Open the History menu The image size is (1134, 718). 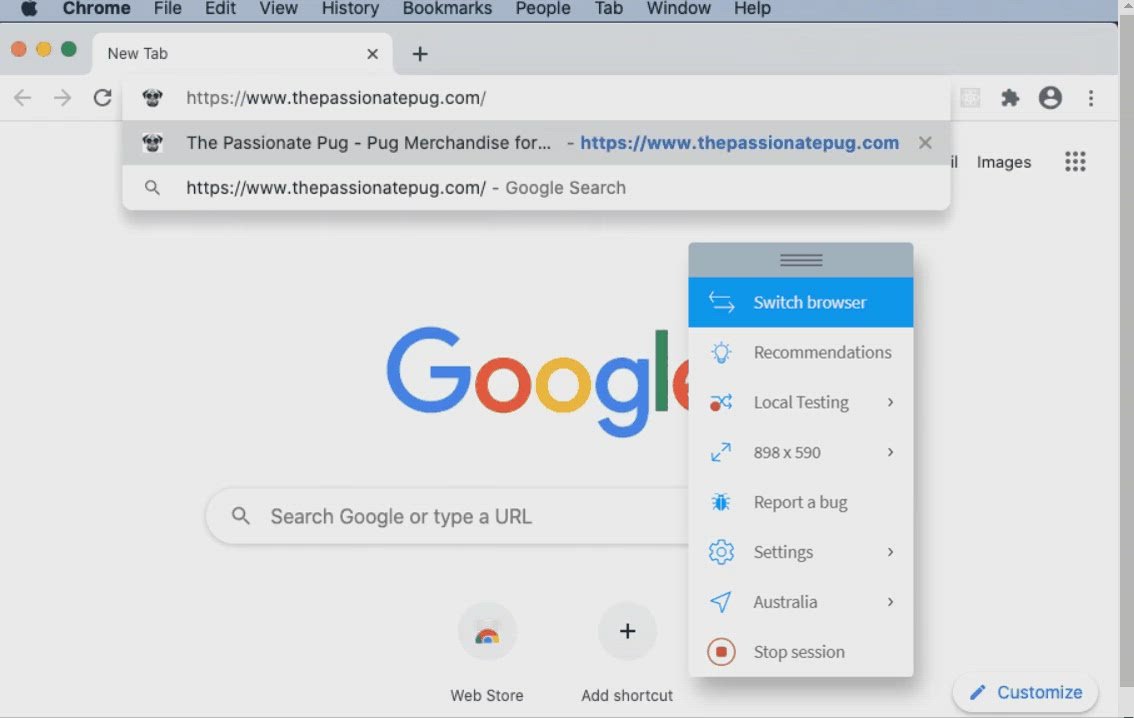350,9
